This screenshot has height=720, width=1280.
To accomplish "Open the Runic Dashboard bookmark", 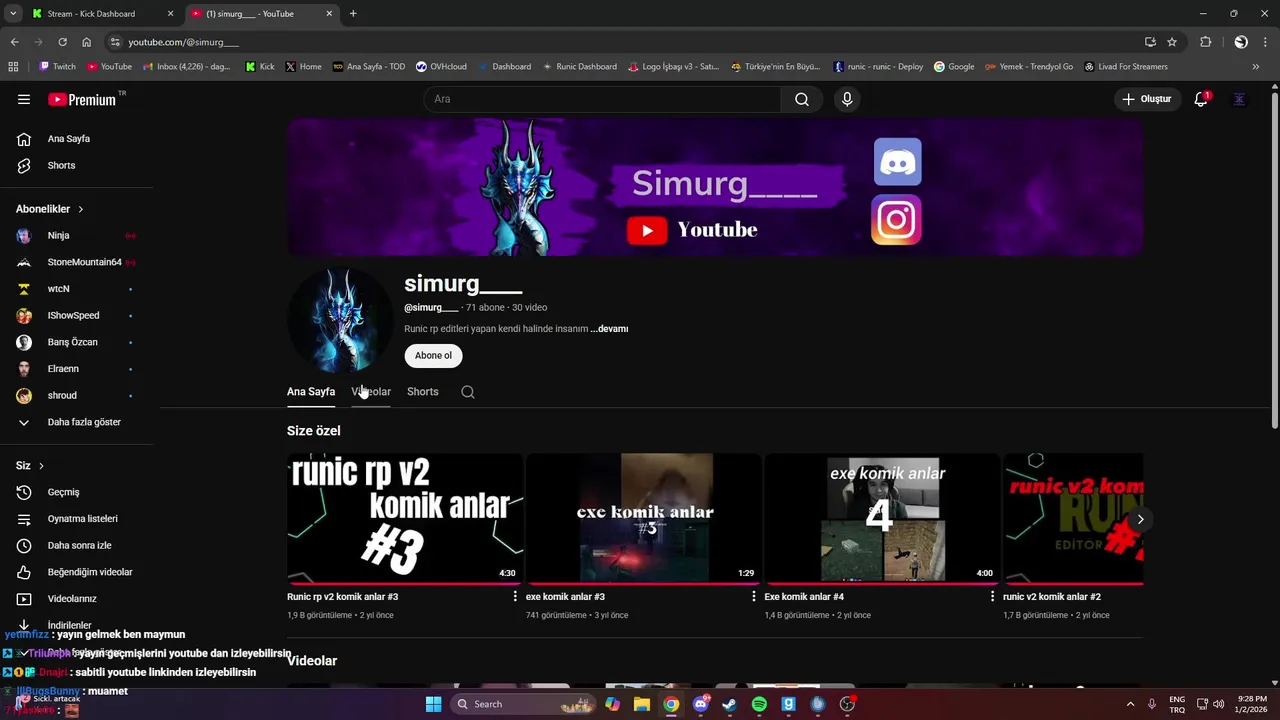I will [579, 67].
